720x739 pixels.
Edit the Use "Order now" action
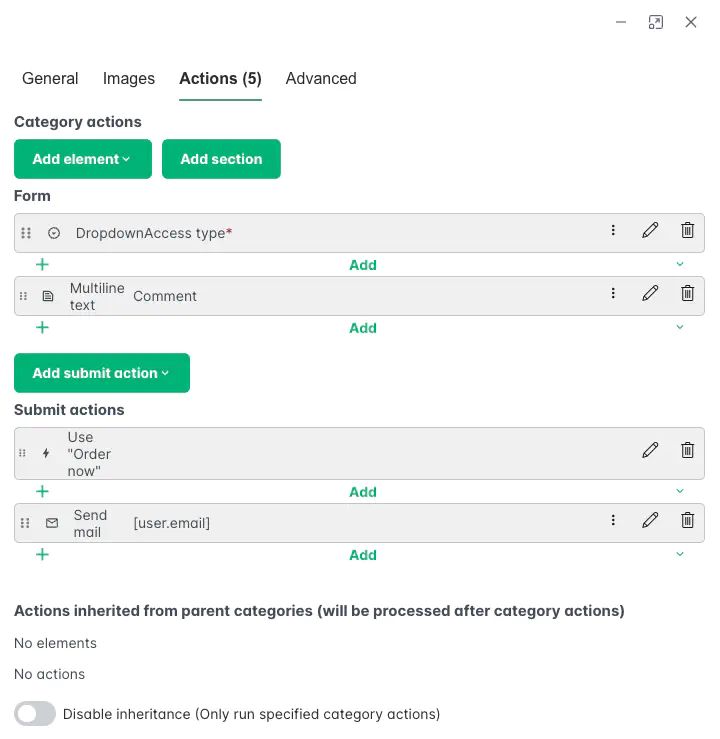tap(650, 451)
